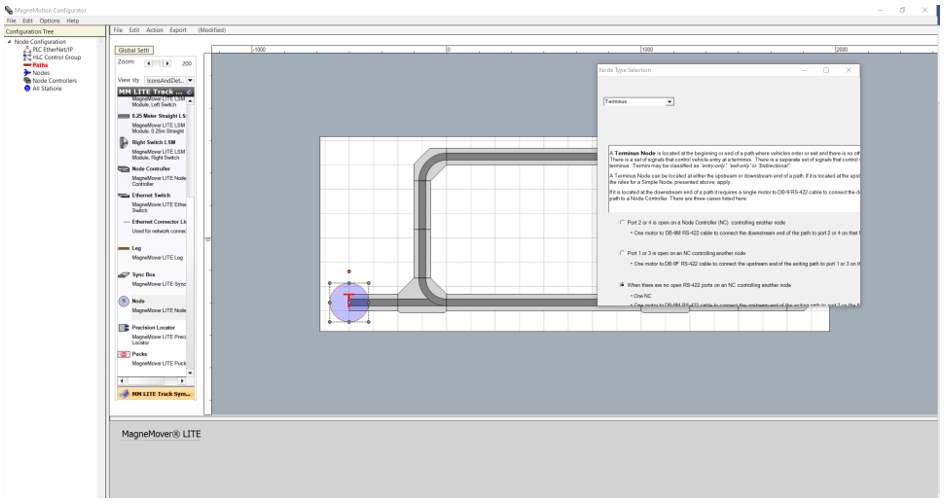Open the File menu in the main menu bar
946x504 pixels.
tap(11, 21)
